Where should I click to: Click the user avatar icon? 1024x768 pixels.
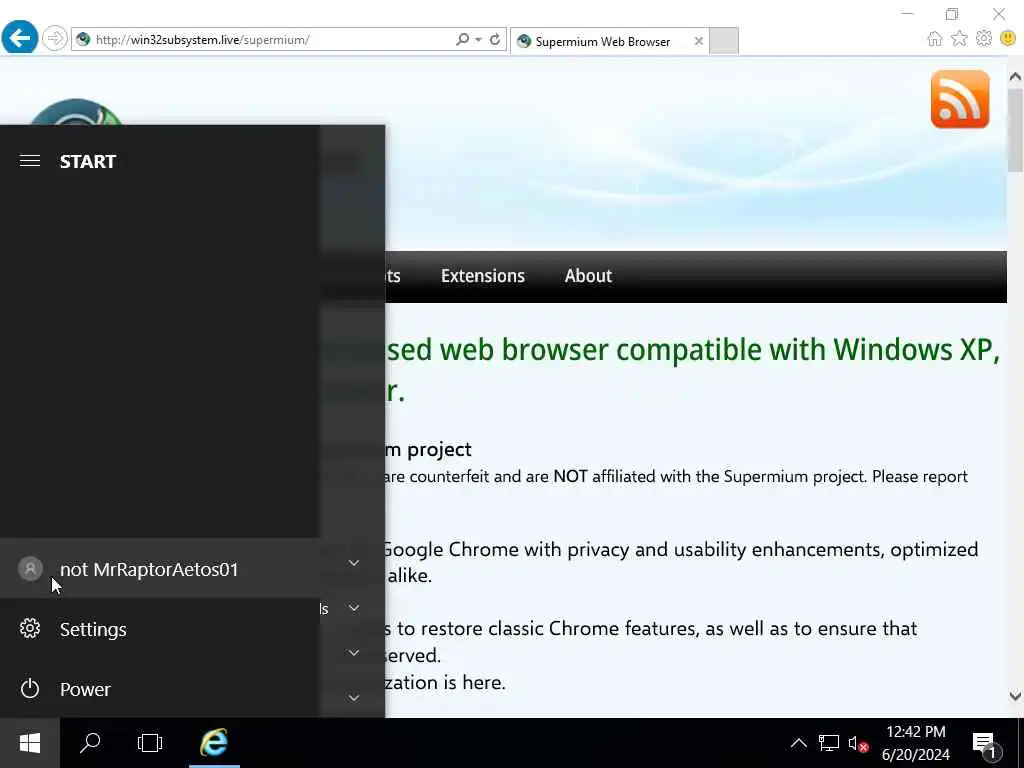(30, 568)
